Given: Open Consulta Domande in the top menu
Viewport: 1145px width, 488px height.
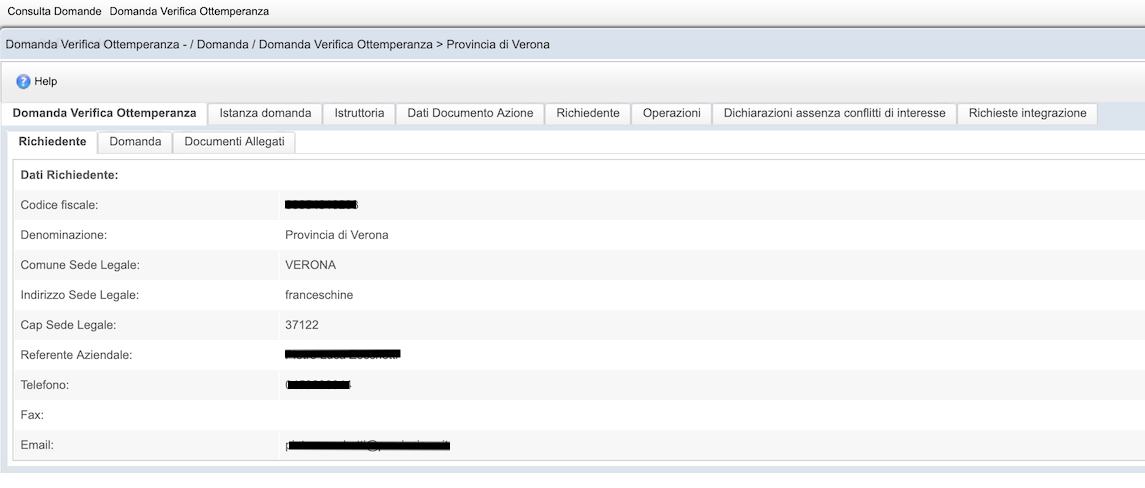Looking at the screenshot, I should [x=52, y=11].
